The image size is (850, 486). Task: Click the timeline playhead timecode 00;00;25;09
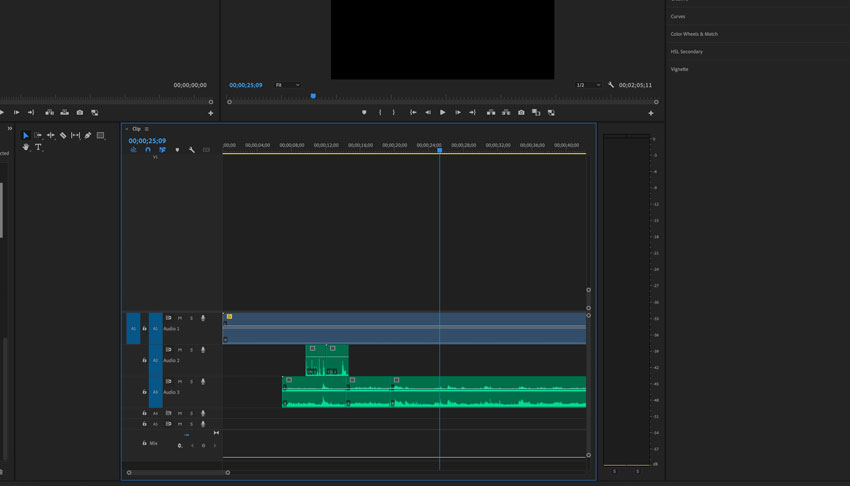tap(147, 141)
